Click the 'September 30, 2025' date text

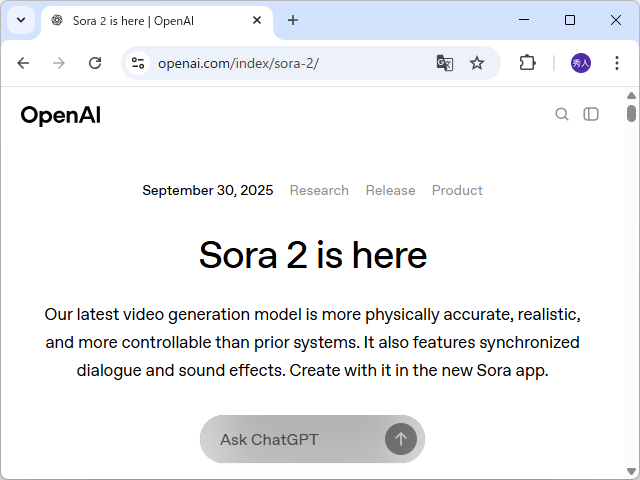(x=208, y=190)
